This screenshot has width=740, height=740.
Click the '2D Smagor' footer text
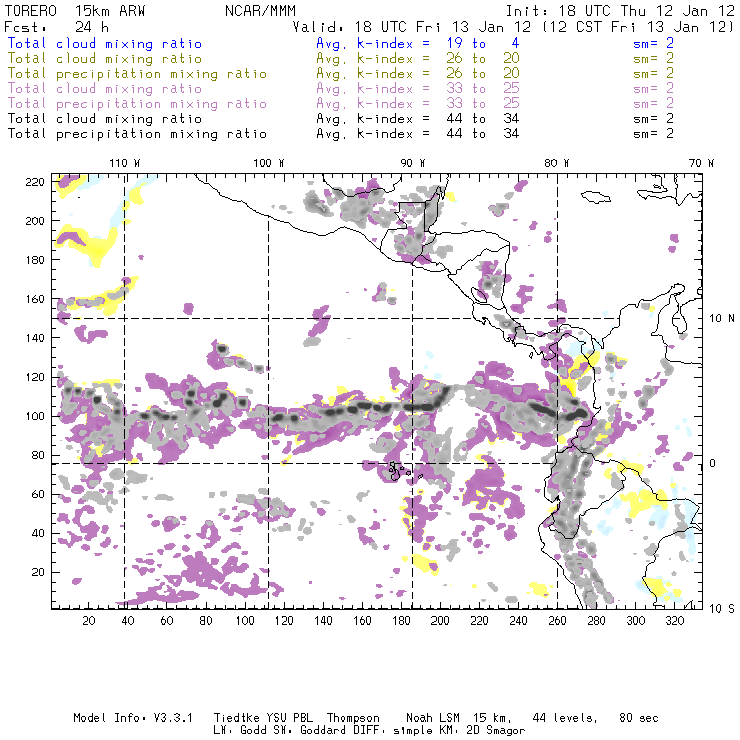click(x=496, y=731)
